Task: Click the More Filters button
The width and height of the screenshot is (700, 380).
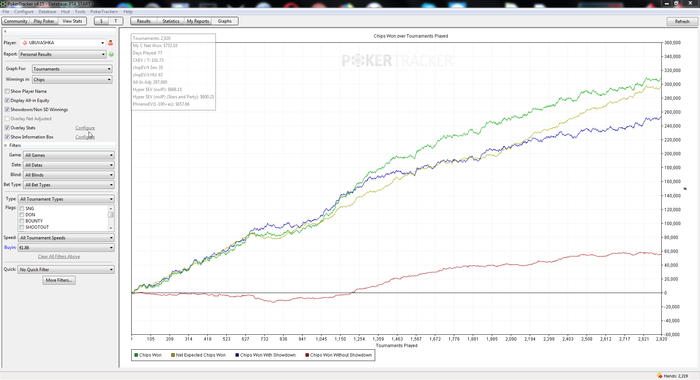Action: tap(59, 280)
